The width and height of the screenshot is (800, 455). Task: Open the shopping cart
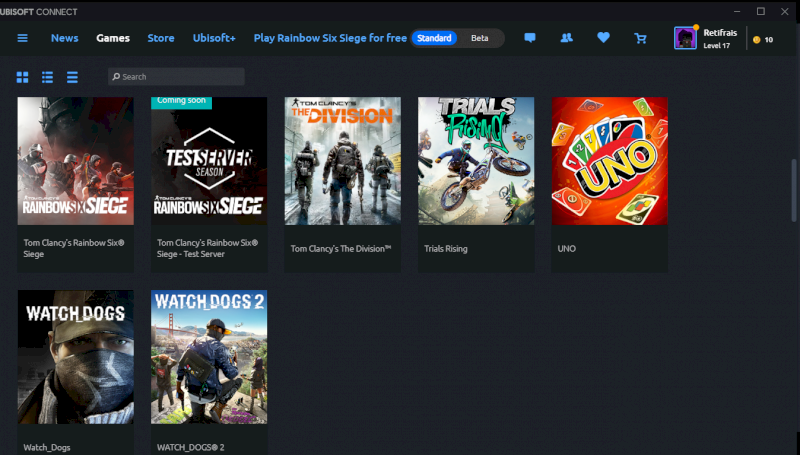[640, 38]
